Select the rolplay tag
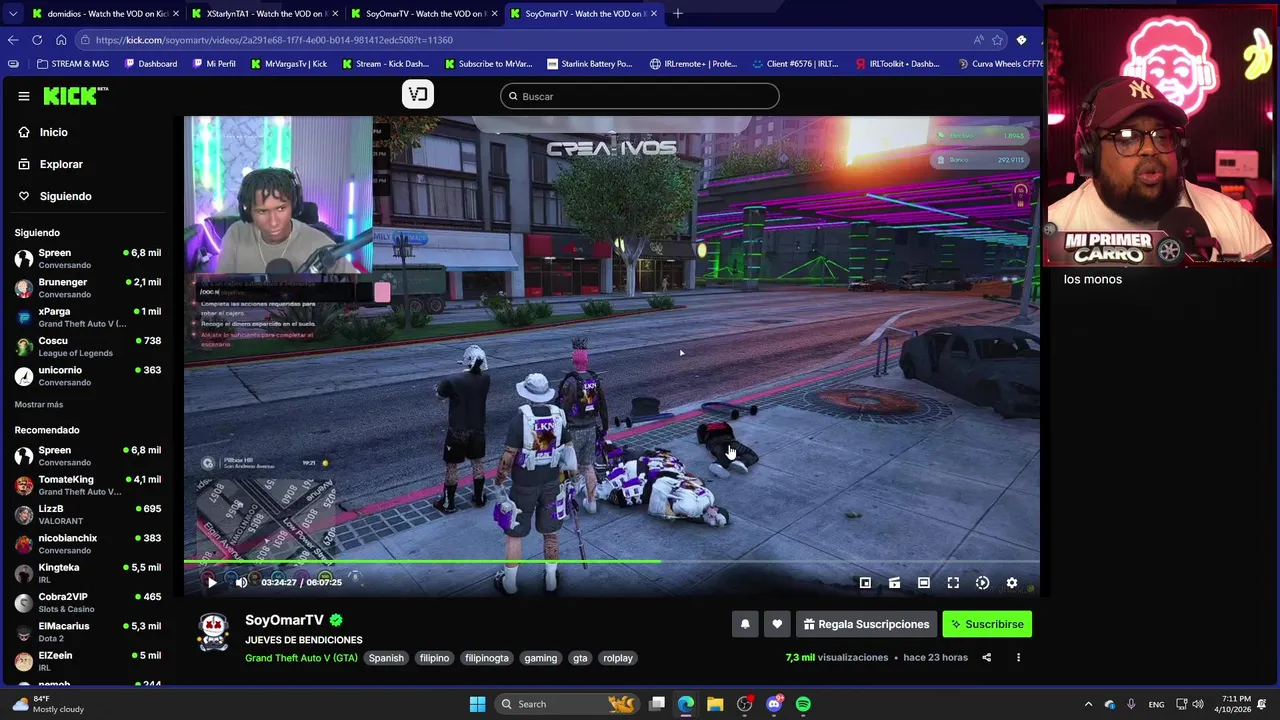 pos(618,658)
